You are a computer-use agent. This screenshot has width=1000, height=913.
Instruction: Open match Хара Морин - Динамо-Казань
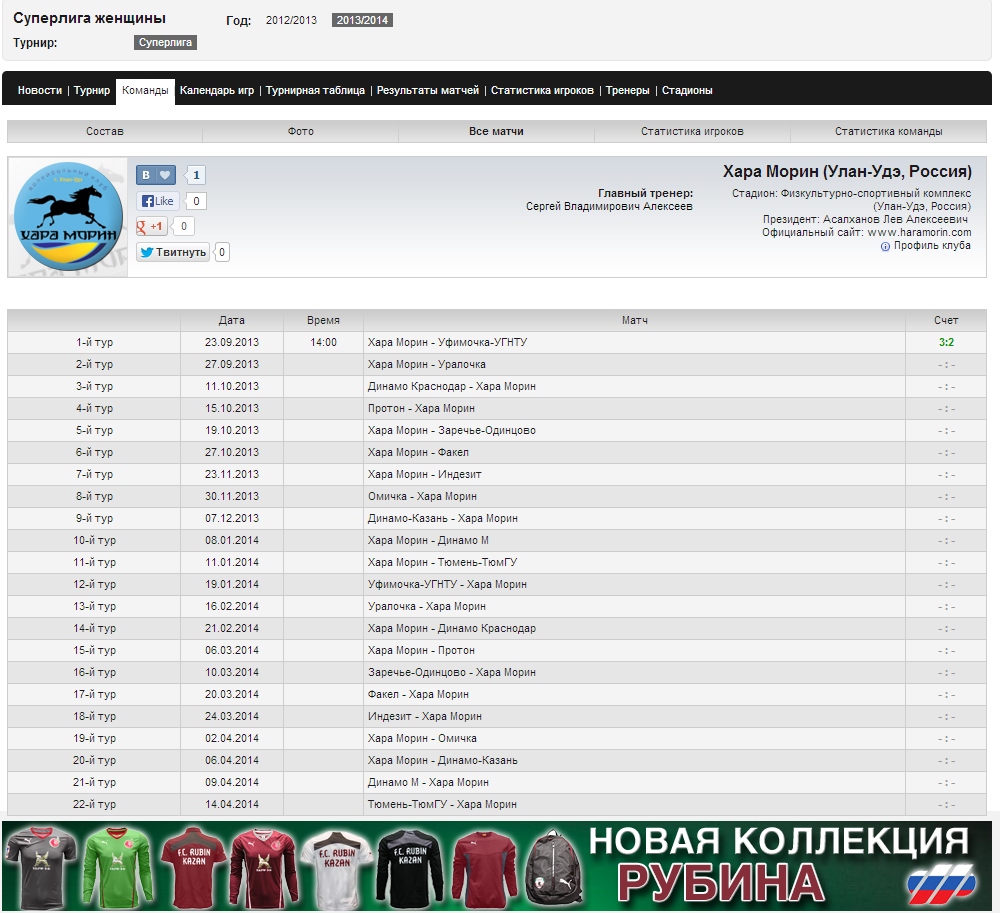click(x=443, y=761)
